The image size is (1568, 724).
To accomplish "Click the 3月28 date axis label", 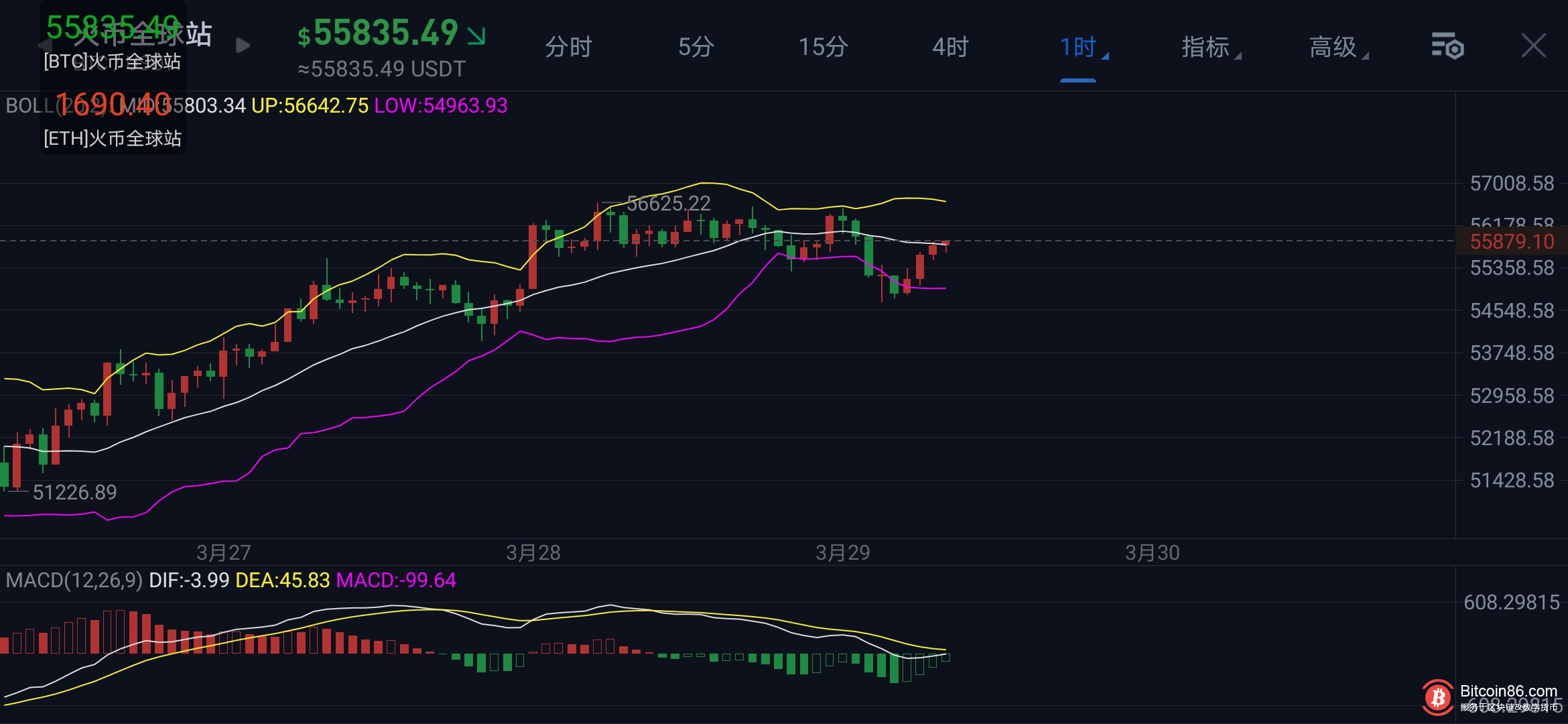I will [x=533, y=552].
